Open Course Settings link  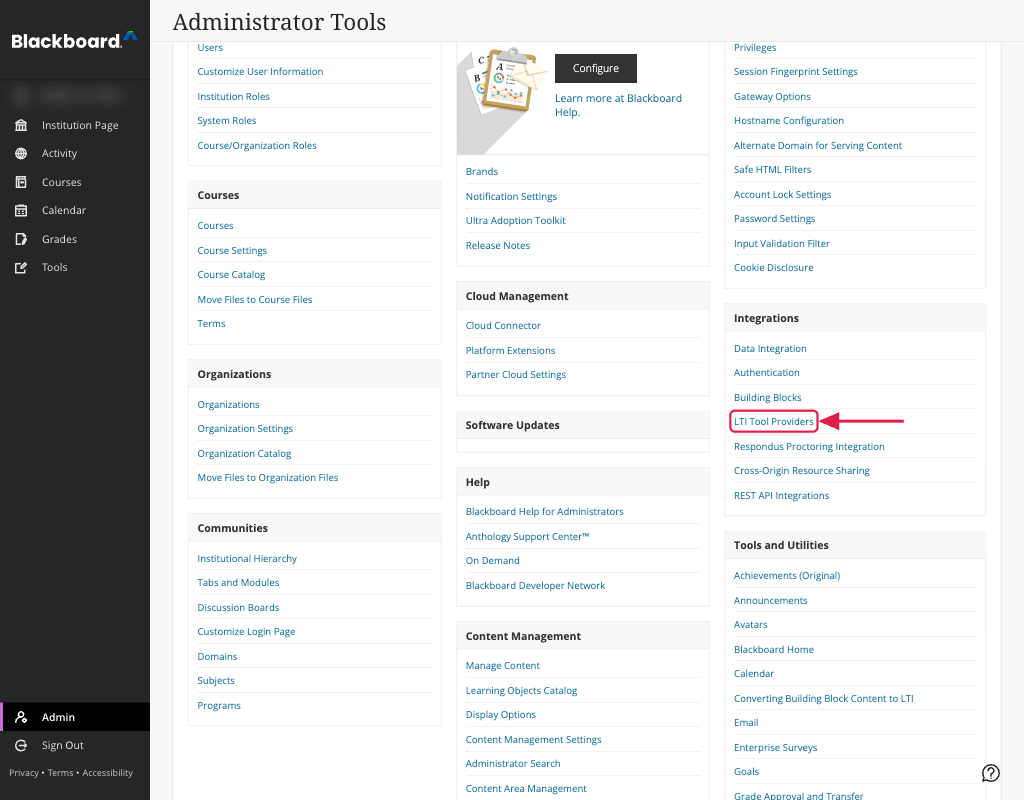[232, 251]
